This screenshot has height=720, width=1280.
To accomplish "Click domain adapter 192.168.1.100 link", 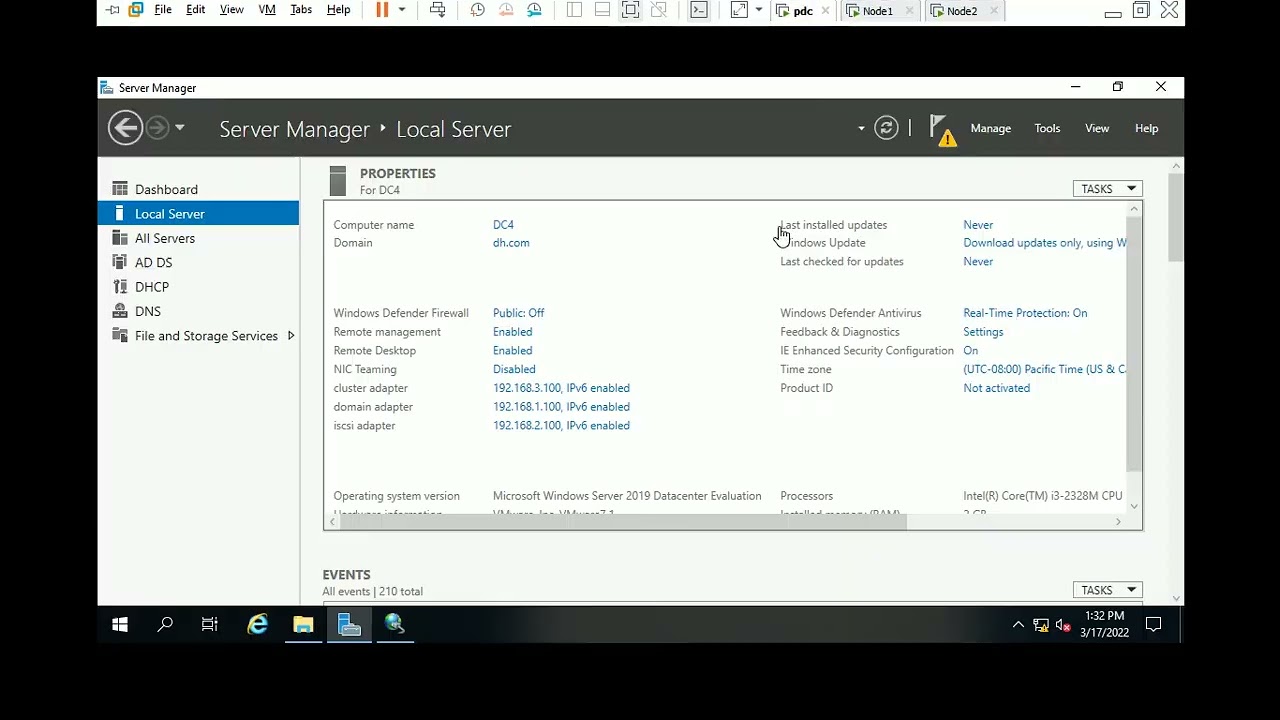I will point(561,407).
